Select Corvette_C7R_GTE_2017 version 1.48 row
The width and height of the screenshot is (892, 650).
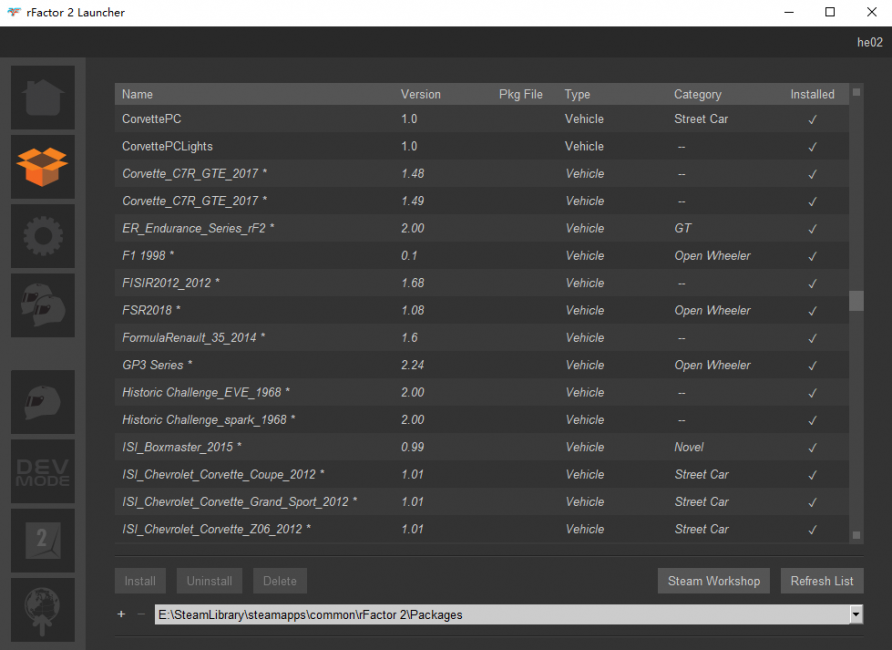(x=482, y=173)
